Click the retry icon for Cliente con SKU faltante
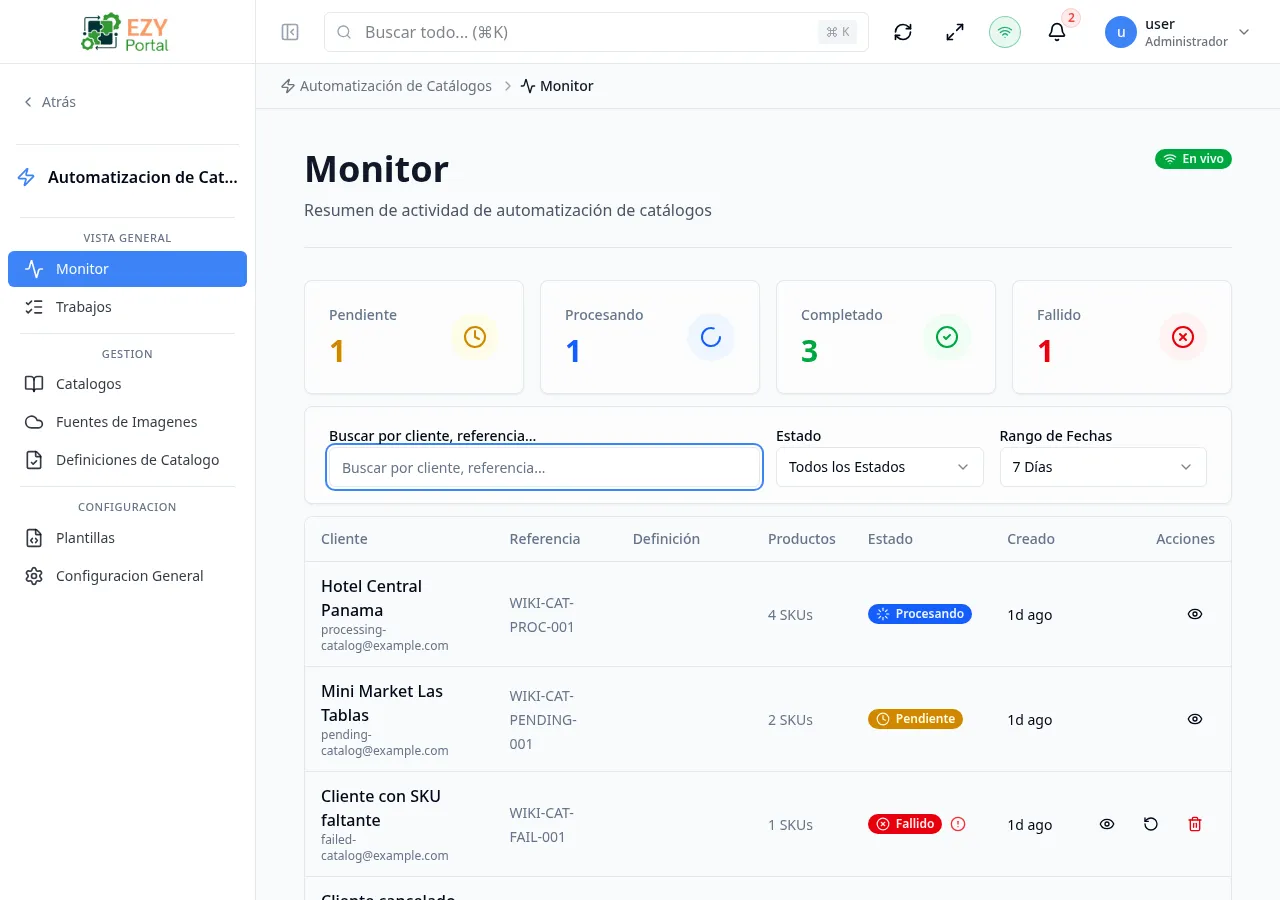1280x900 pixels. click(1151, 824)
